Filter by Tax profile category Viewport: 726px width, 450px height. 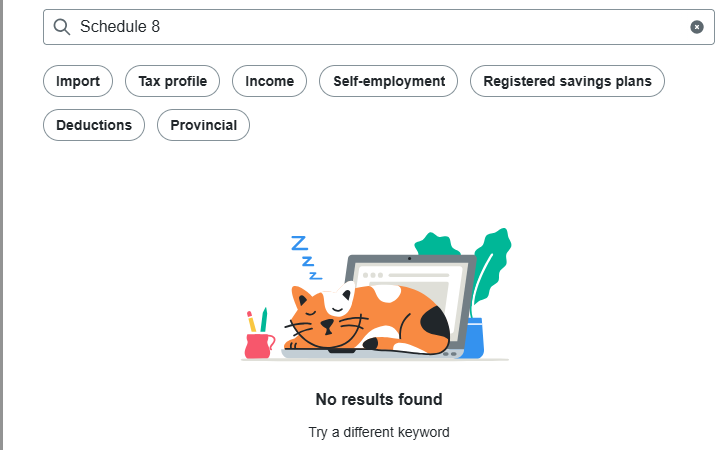click(173, 81)
